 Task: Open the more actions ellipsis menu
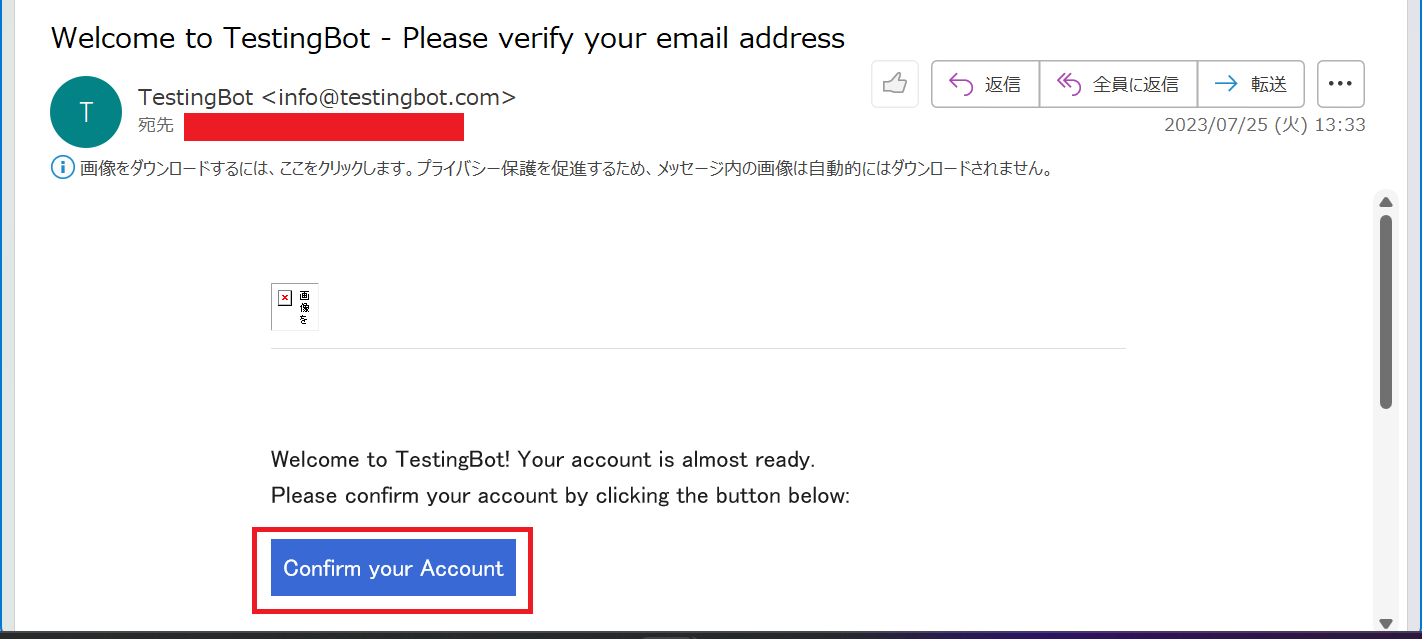pyautogui.click(x=1340, y=84)
